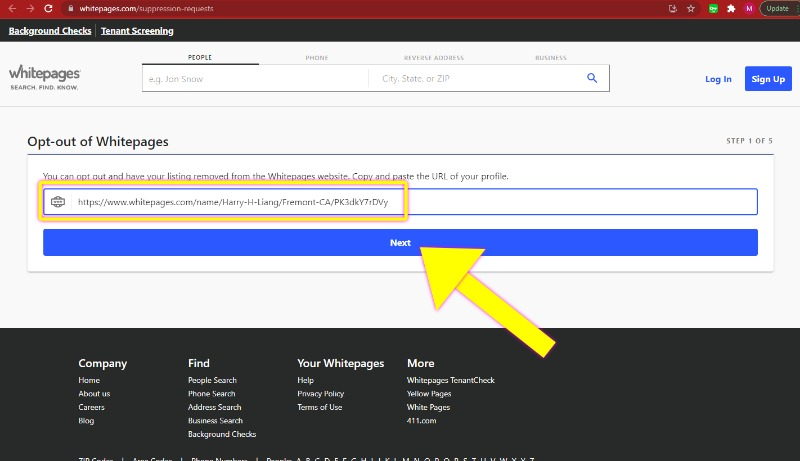The image size is (800, 461).
Task: Open the Business Search footer link
Action: point(215,421)
